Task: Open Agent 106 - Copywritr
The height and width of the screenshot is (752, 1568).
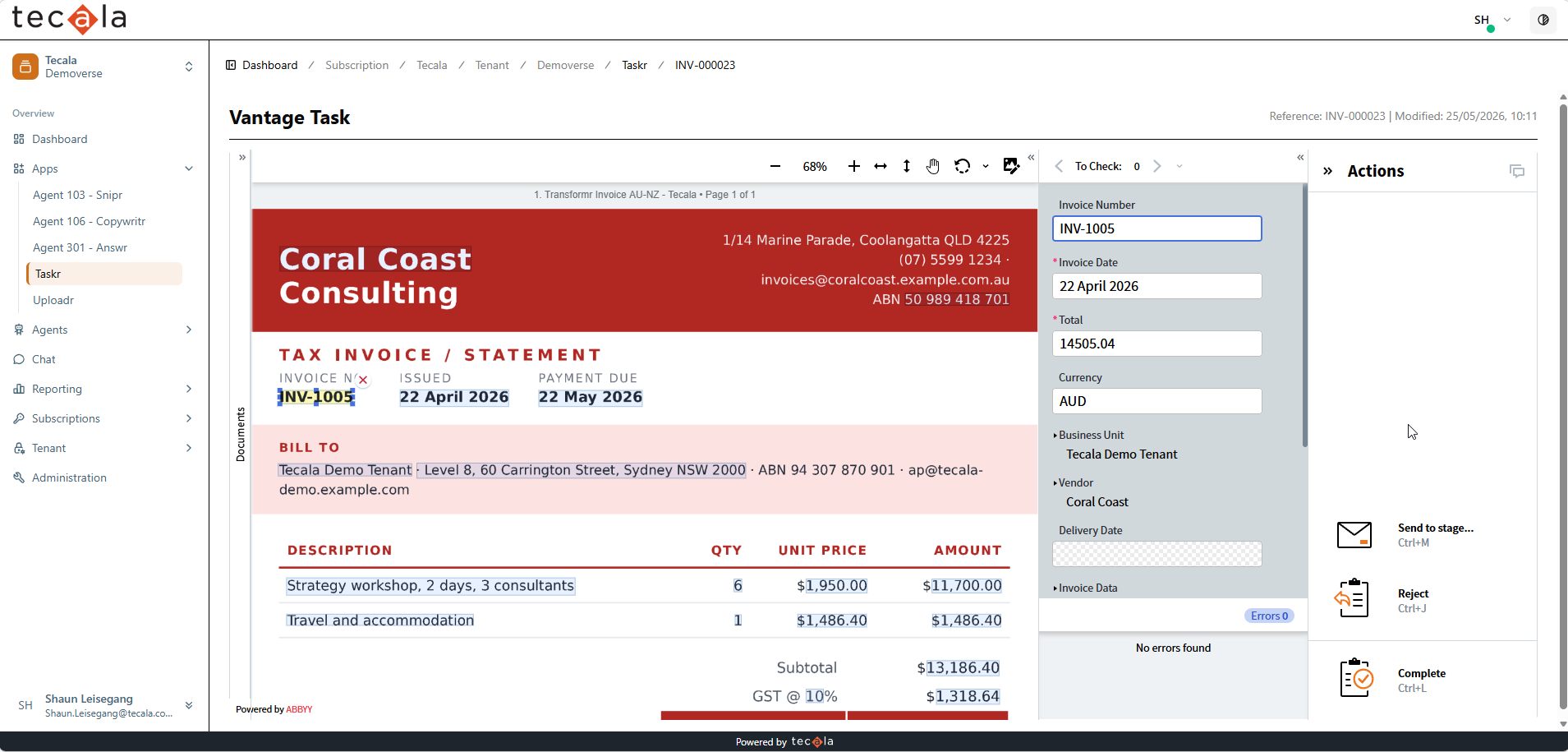Action: [89, 221]
